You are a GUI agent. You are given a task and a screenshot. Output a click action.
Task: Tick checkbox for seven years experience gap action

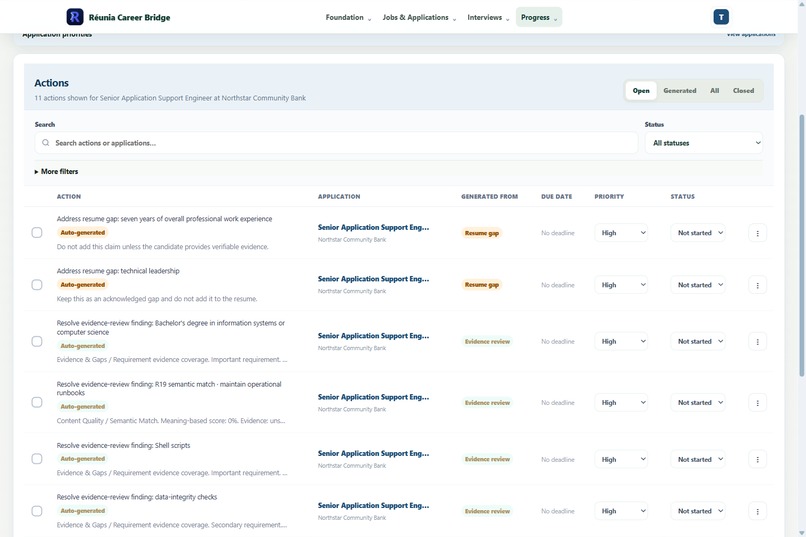tap(37, 233)
